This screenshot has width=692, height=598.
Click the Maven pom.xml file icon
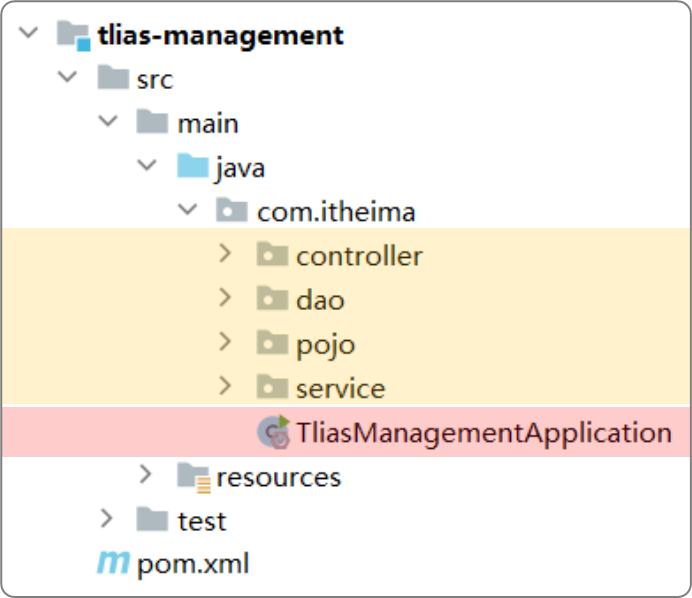(x=112, y=564)
